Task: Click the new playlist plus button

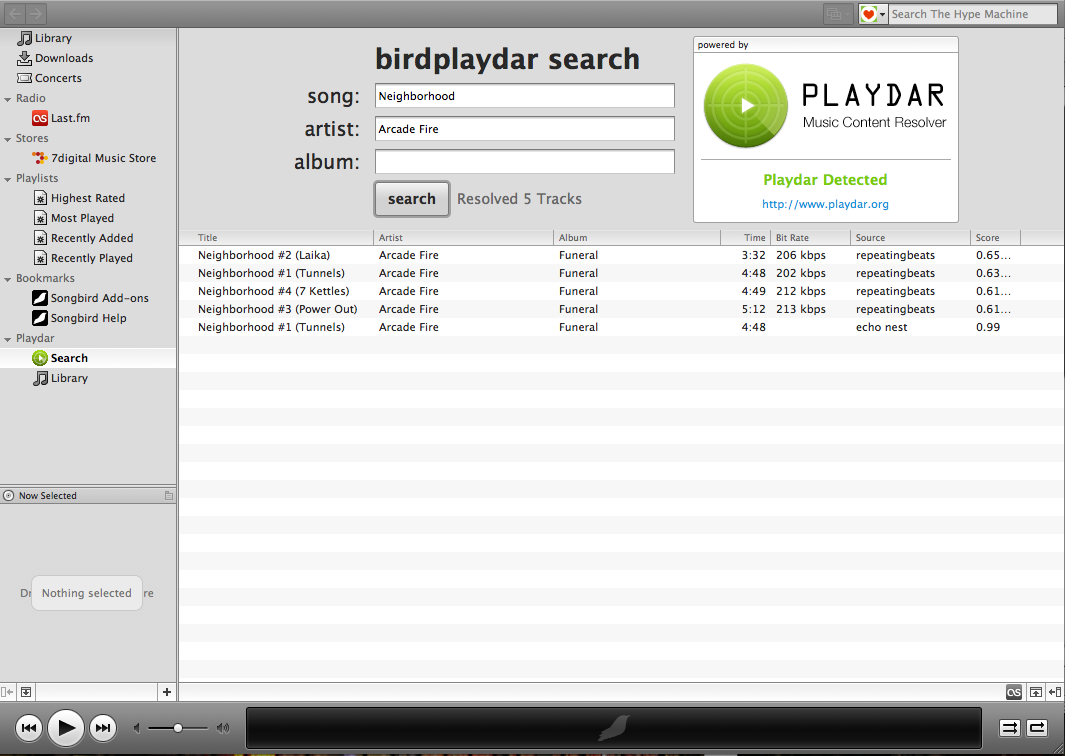Action: pyautogui.click(x=166, y=692)
